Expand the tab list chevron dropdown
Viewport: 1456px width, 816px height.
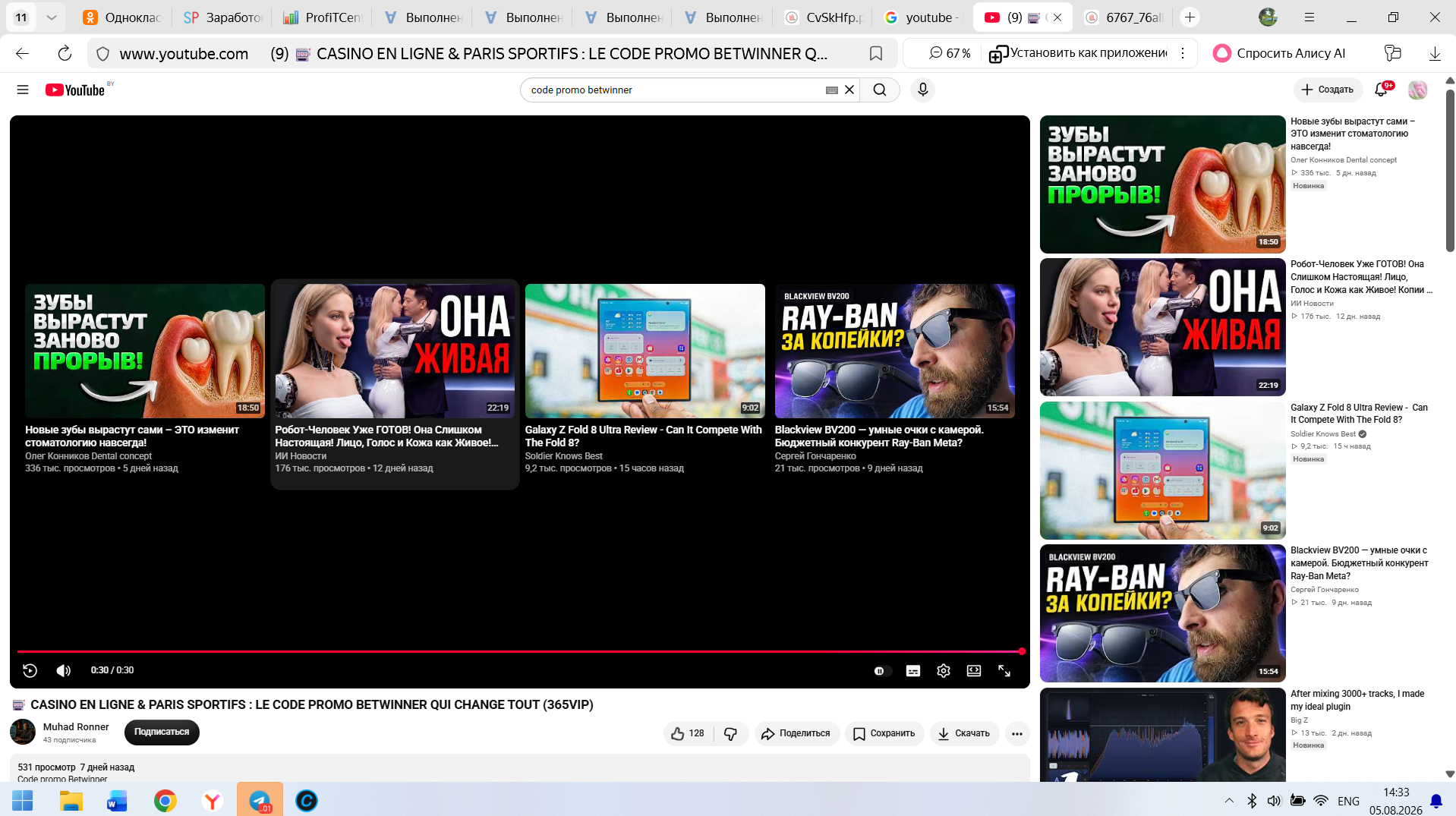click(52, 17)
